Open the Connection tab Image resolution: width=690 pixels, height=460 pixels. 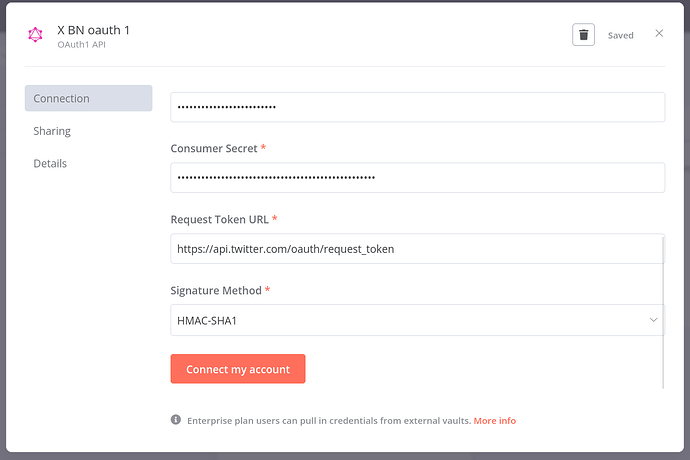(88, 98)
